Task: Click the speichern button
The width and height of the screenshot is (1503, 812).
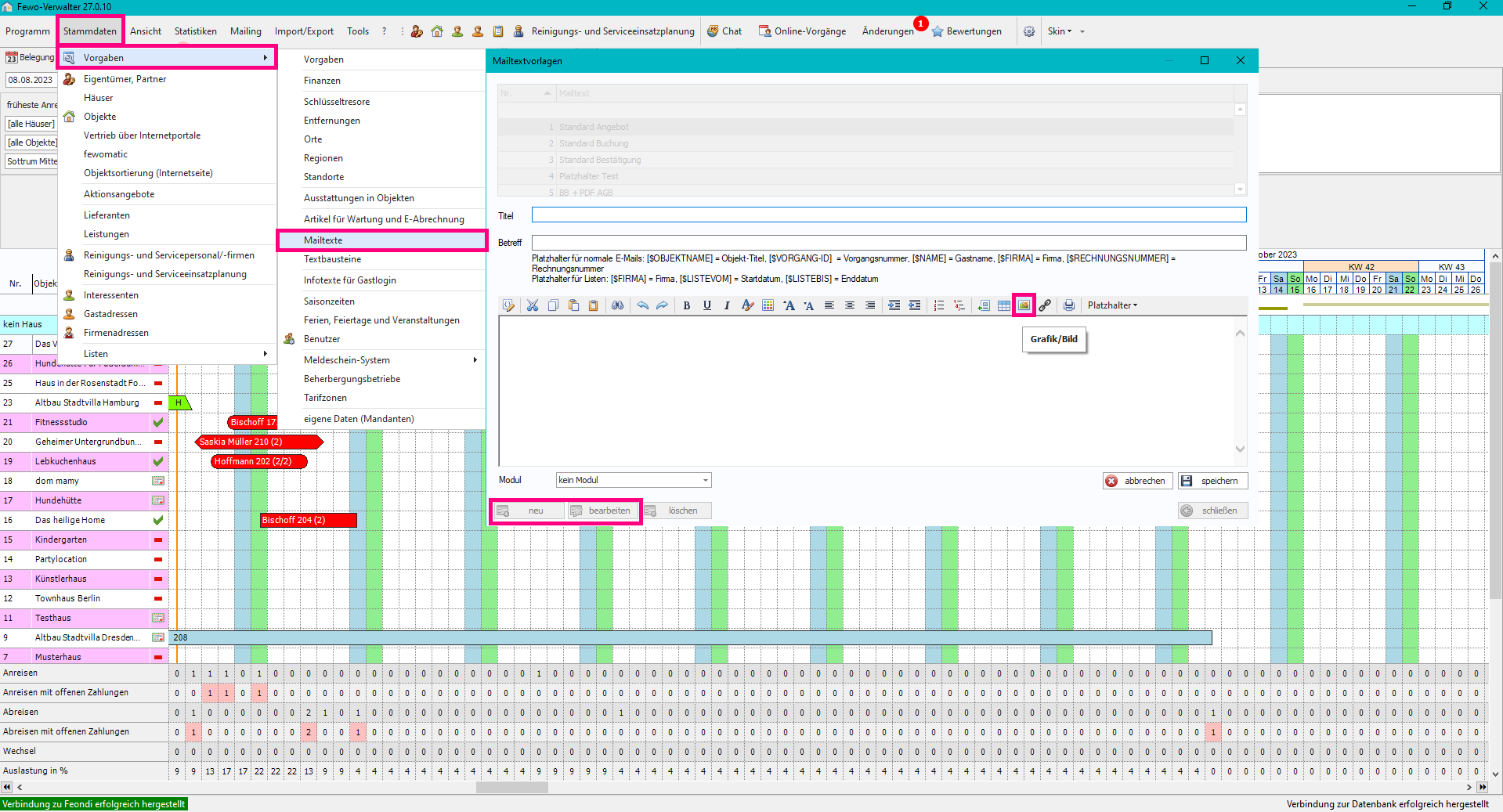Action: pyautogui.click(x=1212, y=481)
